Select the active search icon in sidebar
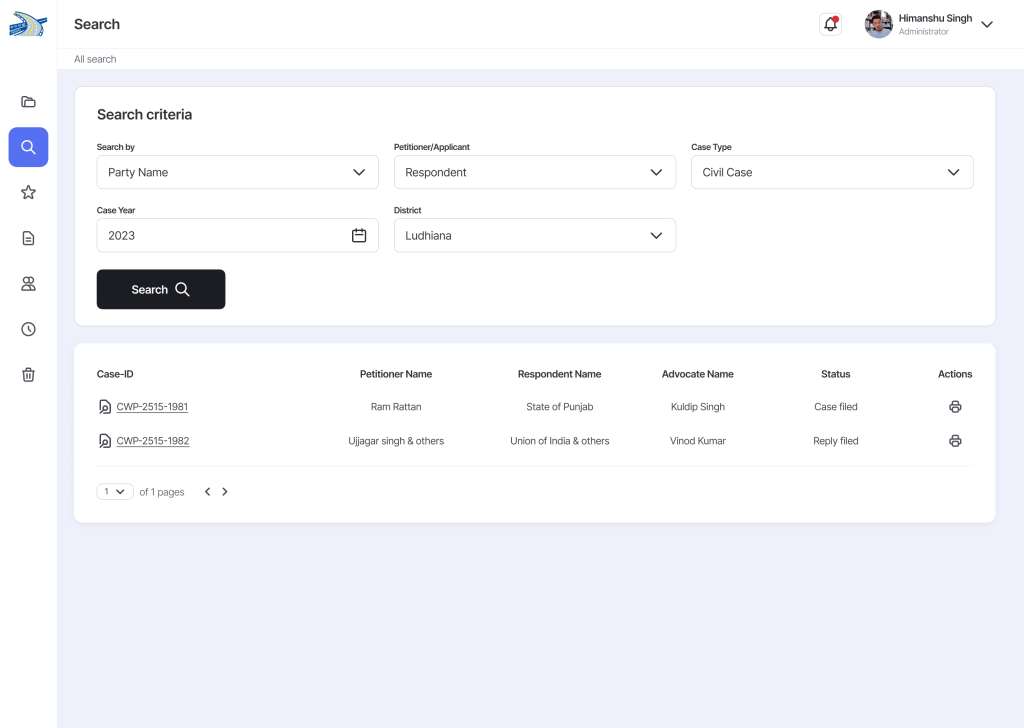The image size is (1024, 728). tap(28, 147)
